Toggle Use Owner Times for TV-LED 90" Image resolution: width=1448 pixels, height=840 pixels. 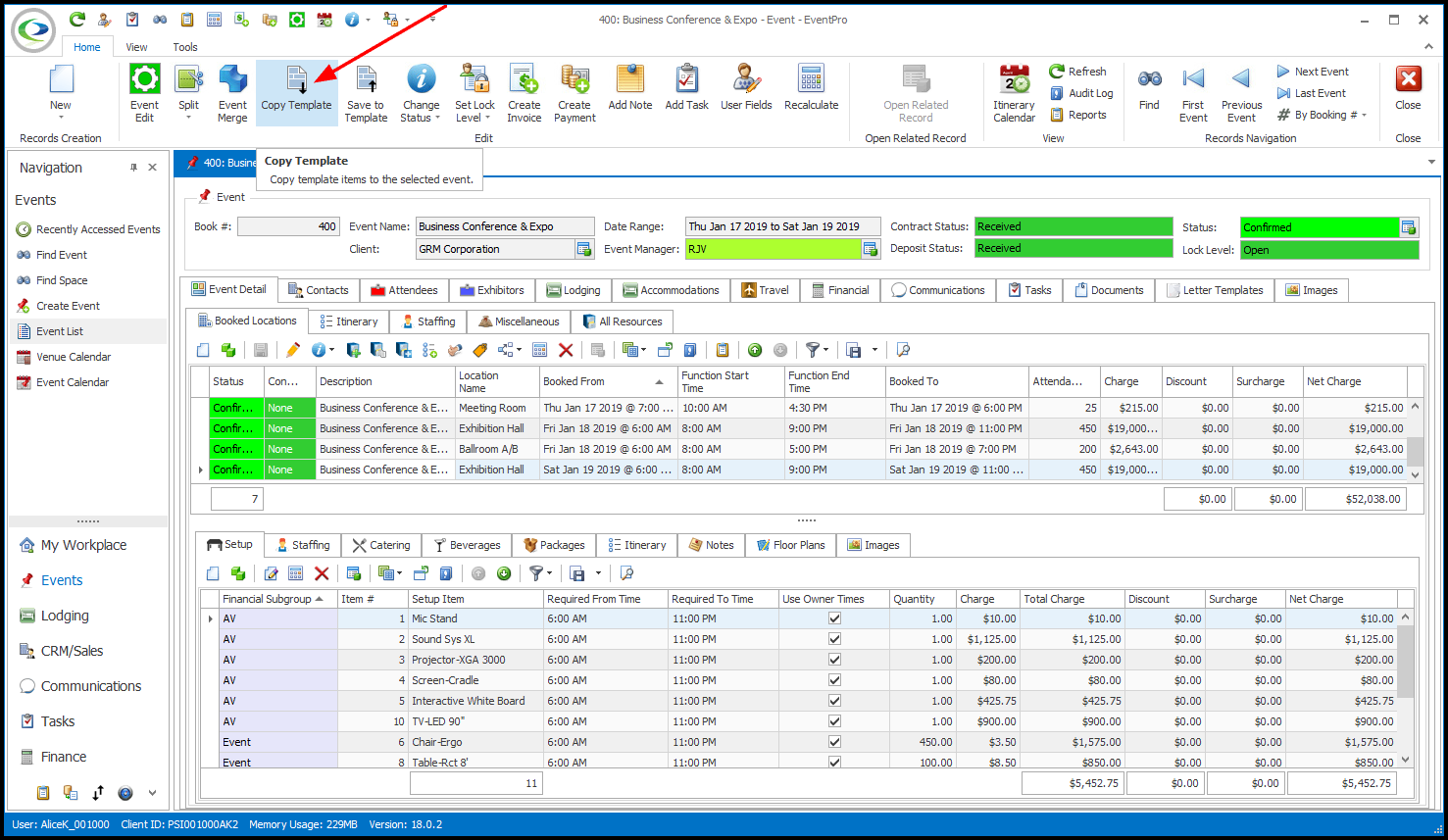(834, 721)
